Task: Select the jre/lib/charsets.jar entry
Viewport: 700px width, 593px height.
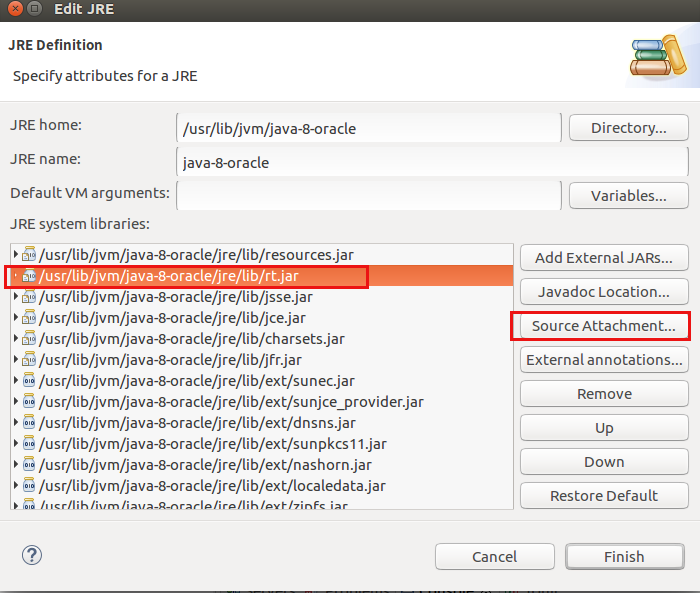Action: (262, 338)
